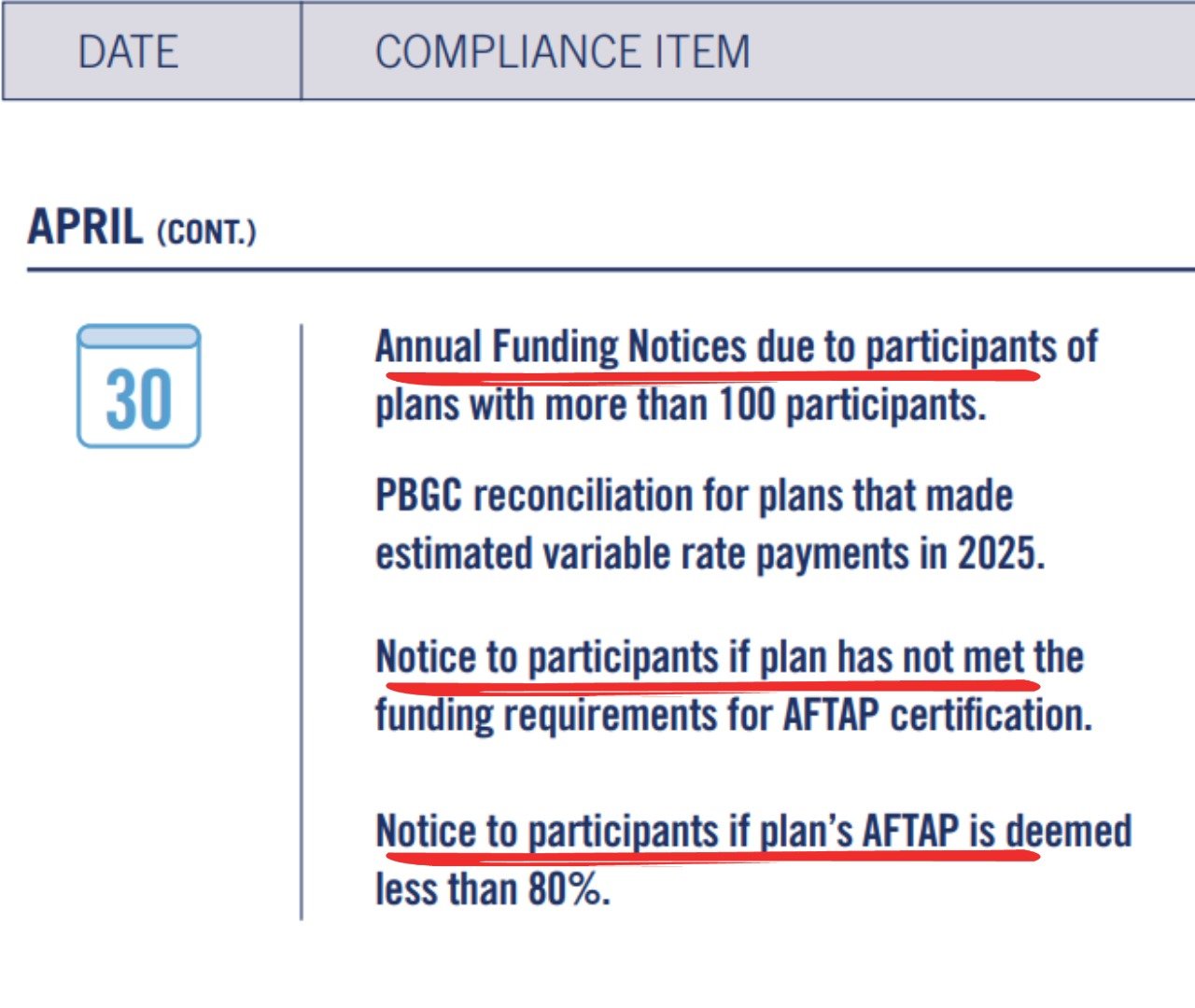Click the DATE column header

coord(128,51)
